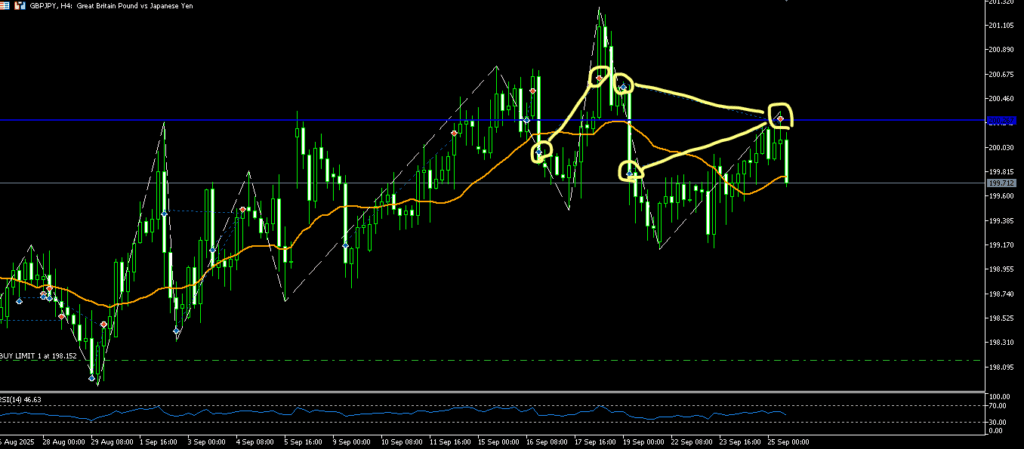Click the blue highlighted price axis label
Screen dimensions: 1024x449
(x=1000, y=120)
